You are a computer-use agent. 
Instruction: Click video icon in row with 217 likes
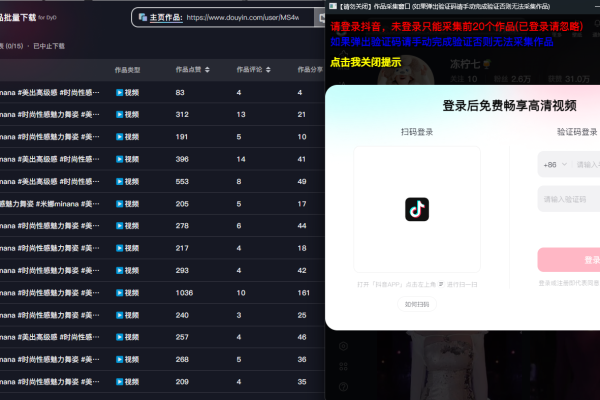[119, 248]
